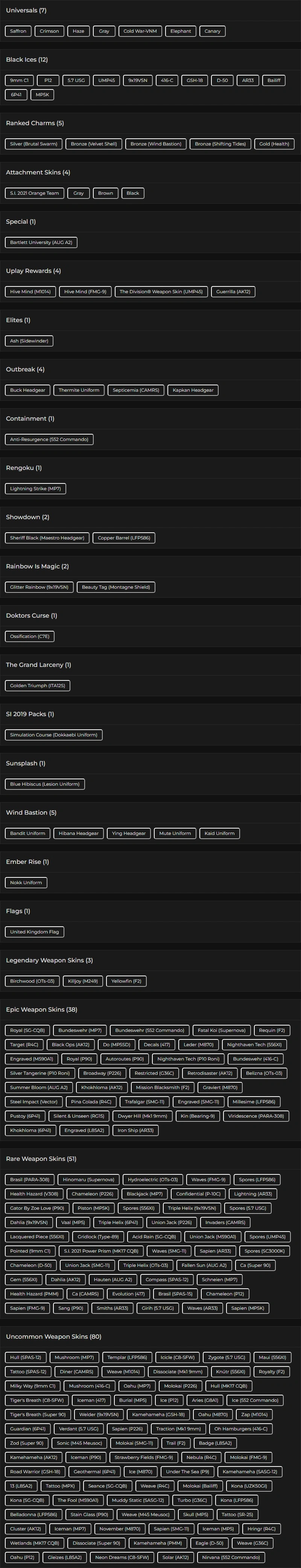This screenshot has height=1568, width=301.
Task: Select the Hibana Headgear tag
Action: click(79, 833)
